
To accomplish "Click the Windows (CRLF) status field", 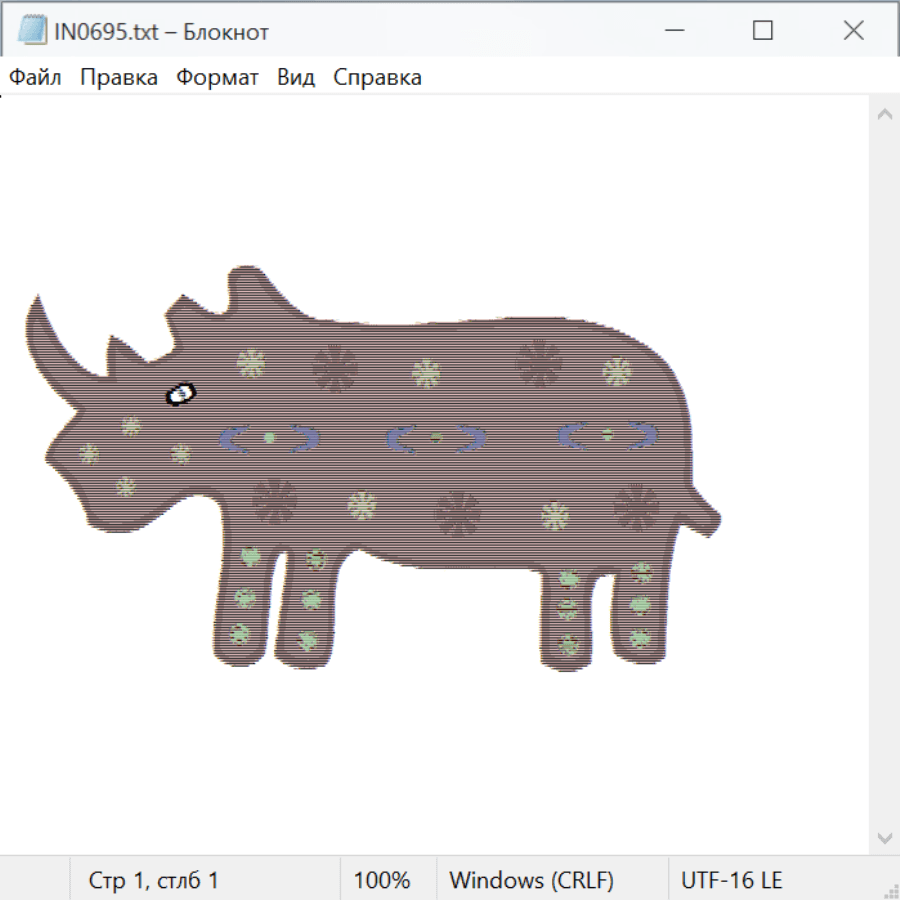I will coord(531,880).
